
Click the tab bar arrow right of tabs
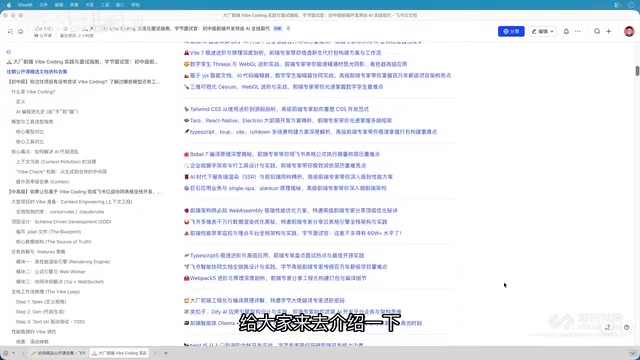[155, 353]
